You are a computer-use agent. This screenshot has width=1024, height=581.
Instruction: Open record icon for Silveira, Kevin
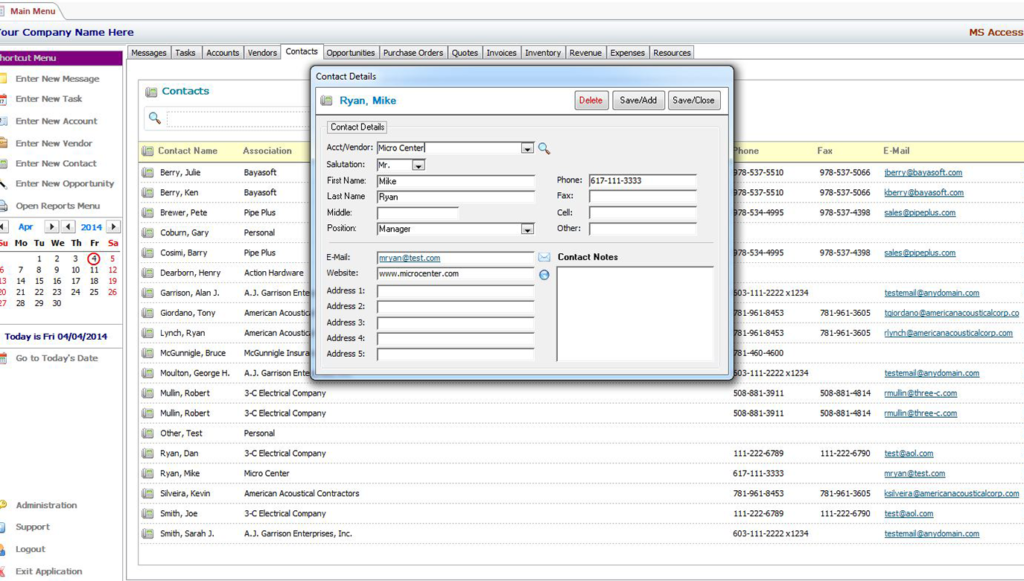pyautogui.click(x=148, y=494)
